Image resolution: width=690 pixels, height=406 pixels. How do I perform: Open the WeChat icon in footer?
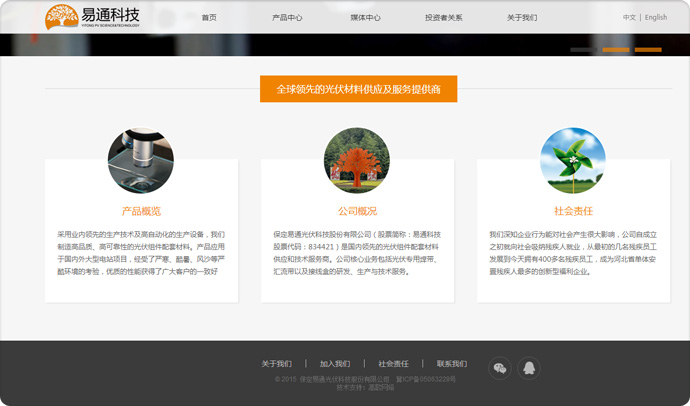[500, 368]
